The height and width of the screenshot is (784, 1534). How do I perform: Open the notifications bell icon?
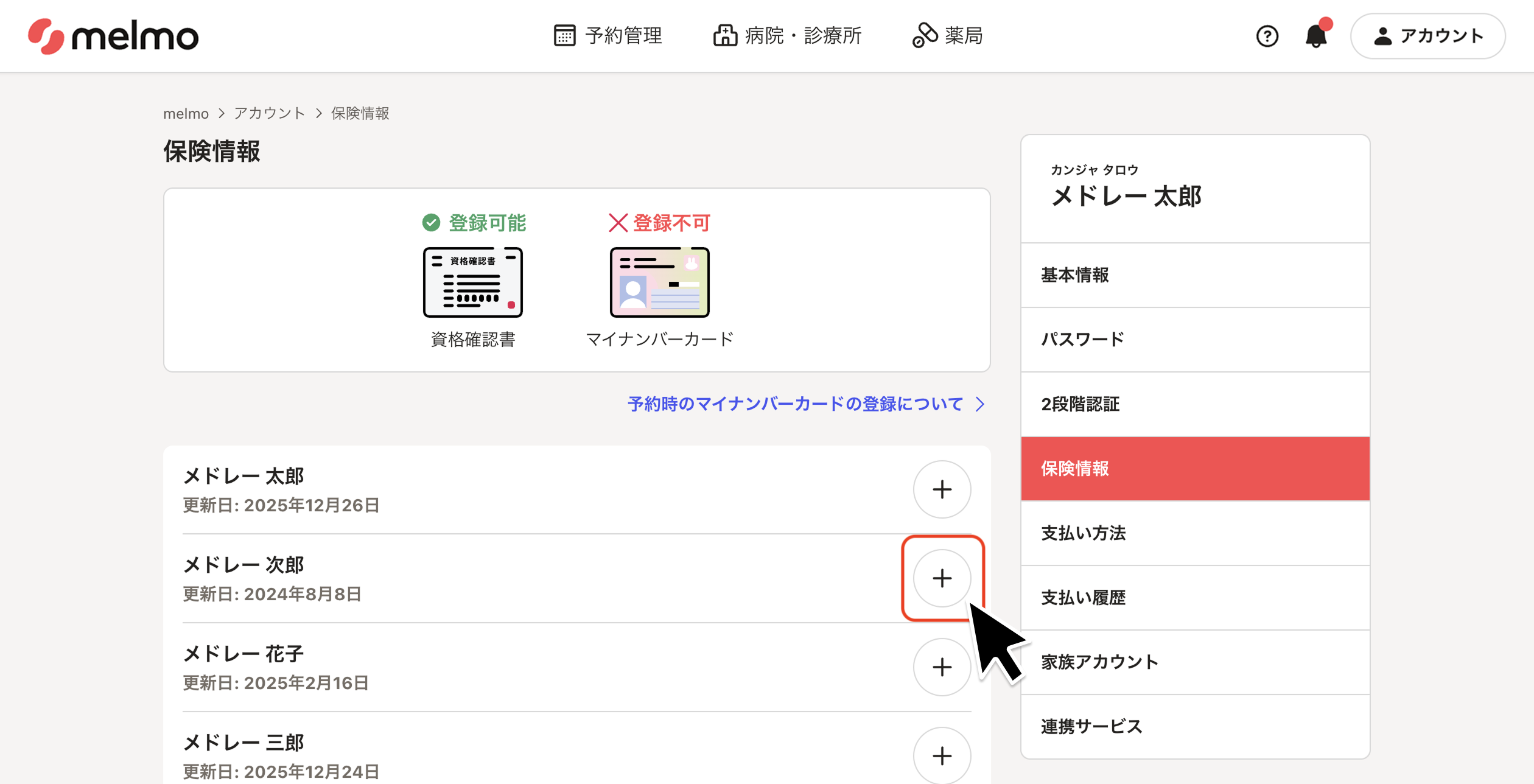click(1315, 37)
